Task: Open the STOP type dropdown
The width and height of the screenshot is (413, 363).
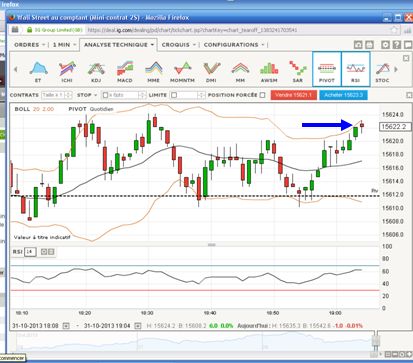Action: coord(87,95)
